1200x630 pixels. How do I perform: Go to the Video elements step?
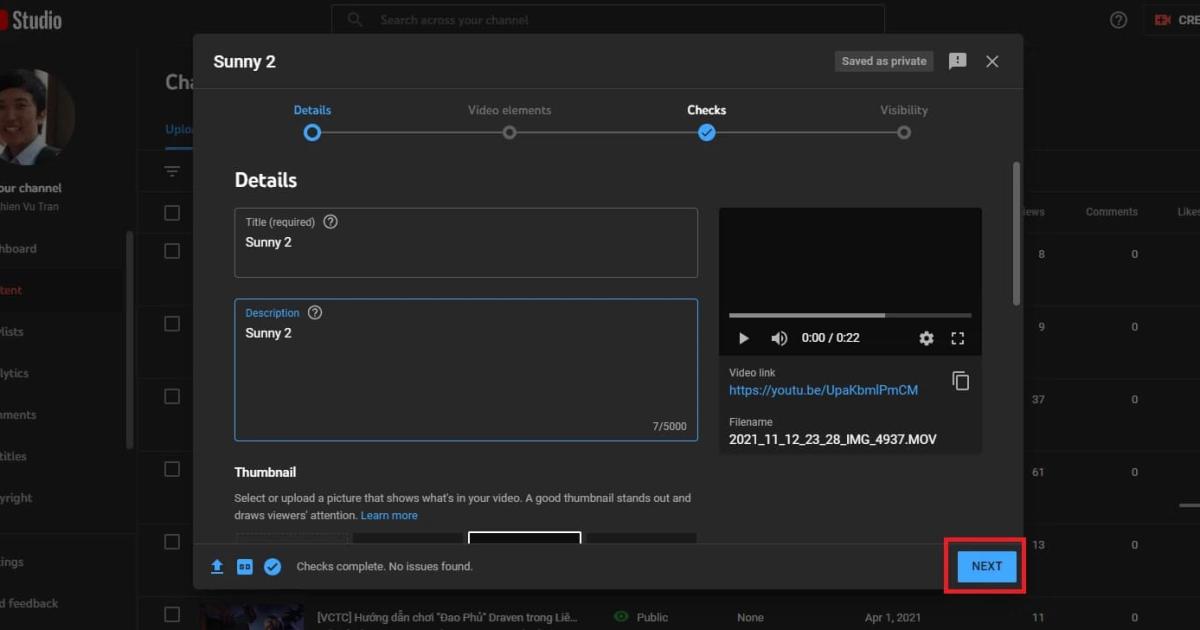pos(509,132)
